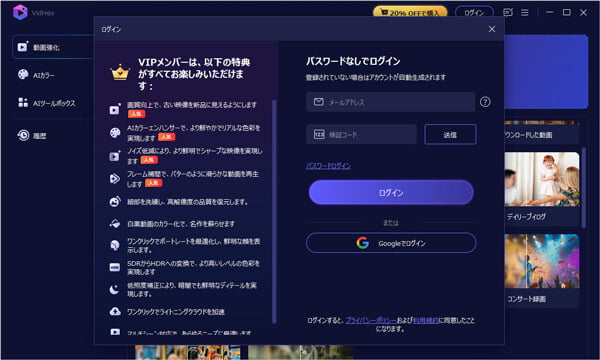Click the GoogleでログイN button

(x=391, y=243)
